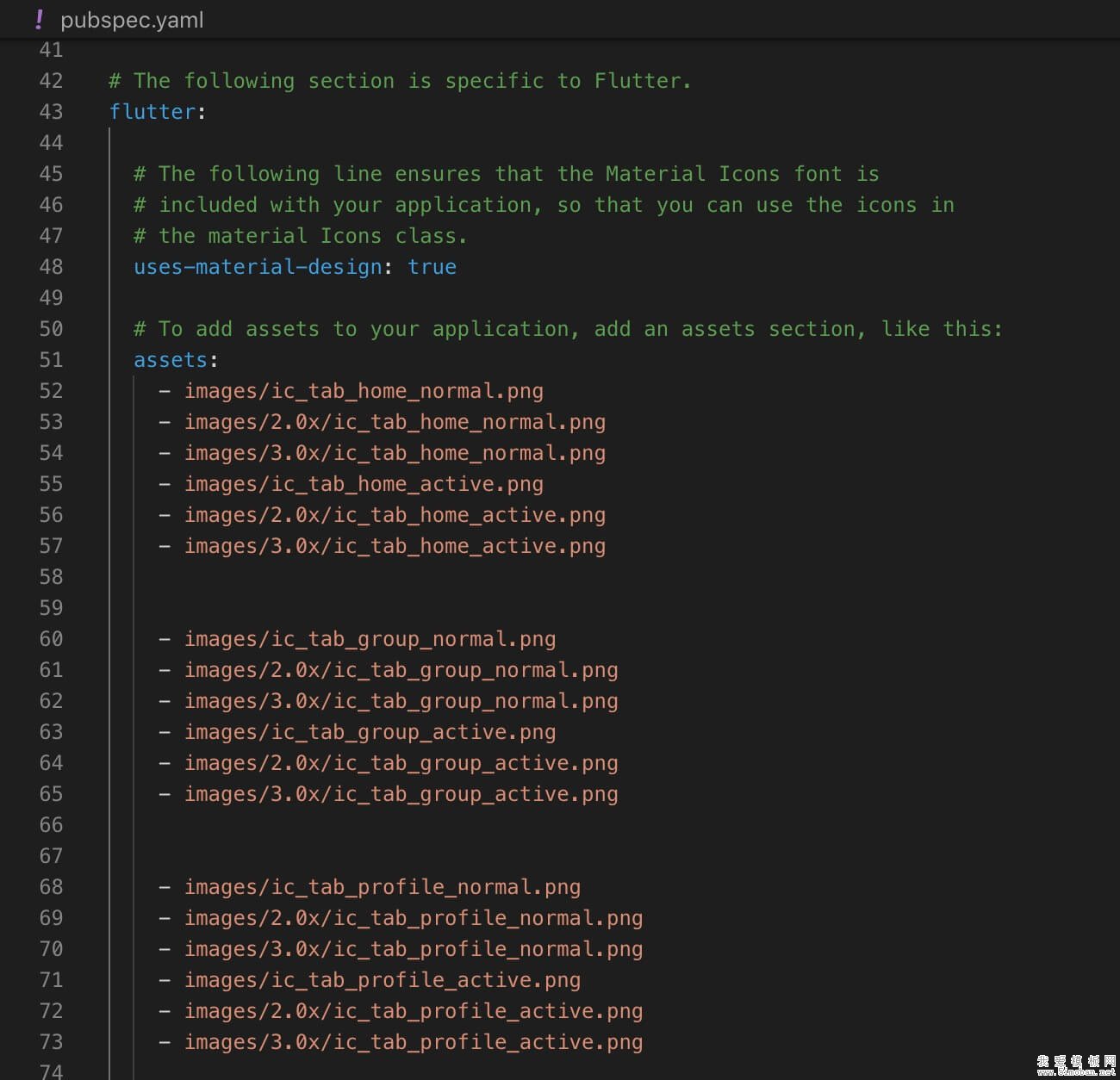Click the 'To add assets' comment line
This screenshot has width=1120, height=1080.
point(567,329)
